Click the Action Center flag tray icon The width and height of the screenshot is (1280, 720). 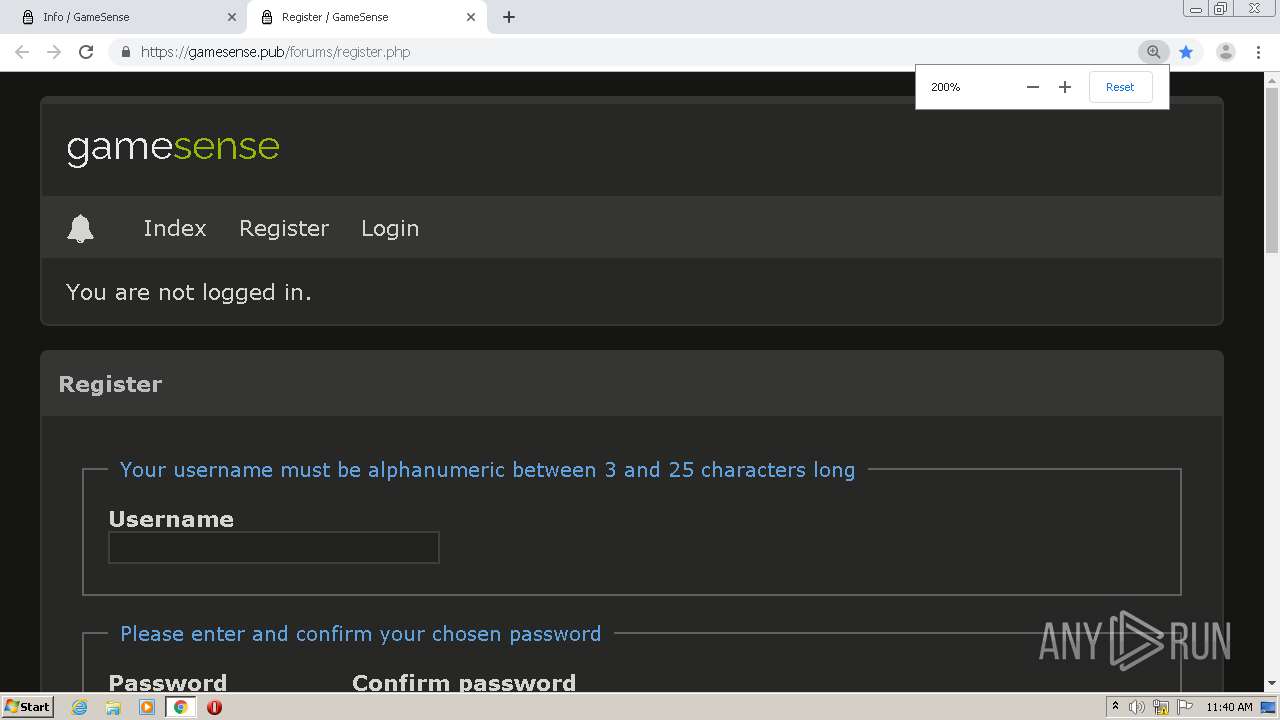(x=1185, y=707)
